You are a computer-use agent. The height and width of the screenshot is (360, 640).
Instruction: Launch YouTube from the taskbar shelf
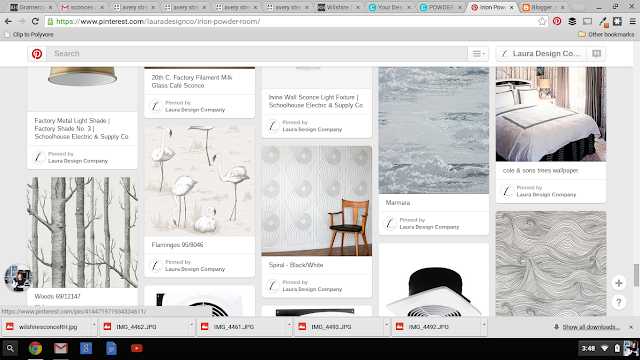tap(137, 348)
